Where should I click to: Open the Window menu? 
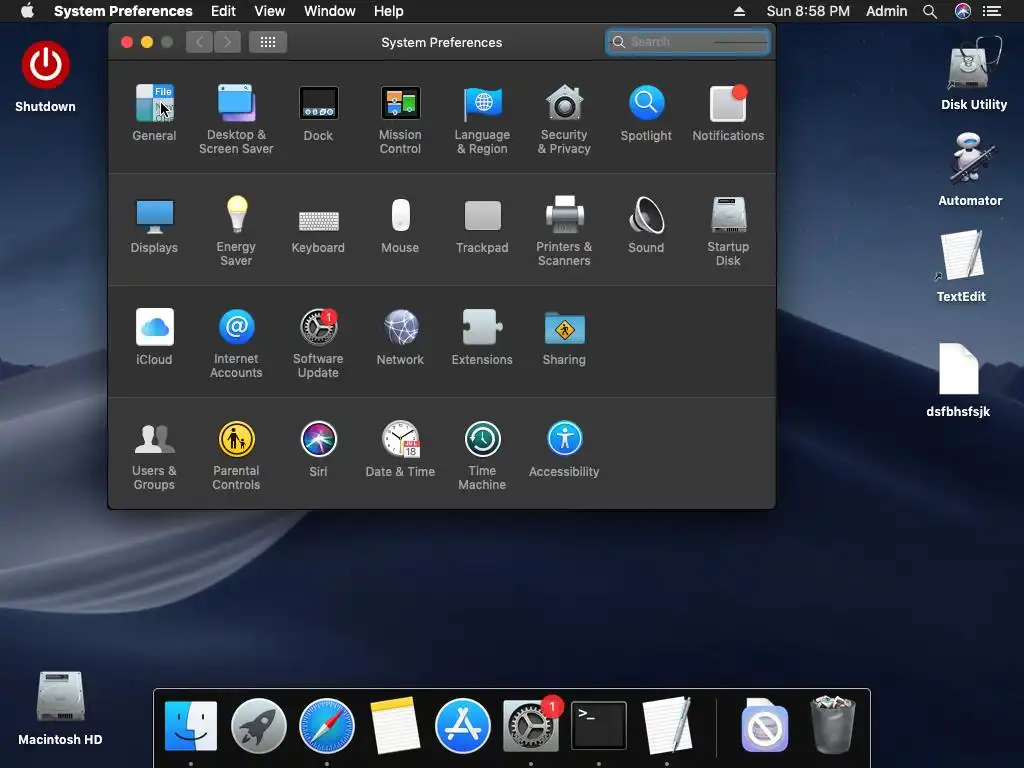pos(330,11)
